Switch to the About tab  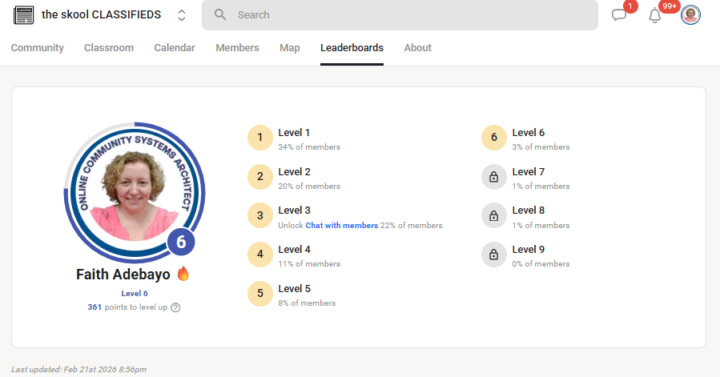tap(417, 48)
